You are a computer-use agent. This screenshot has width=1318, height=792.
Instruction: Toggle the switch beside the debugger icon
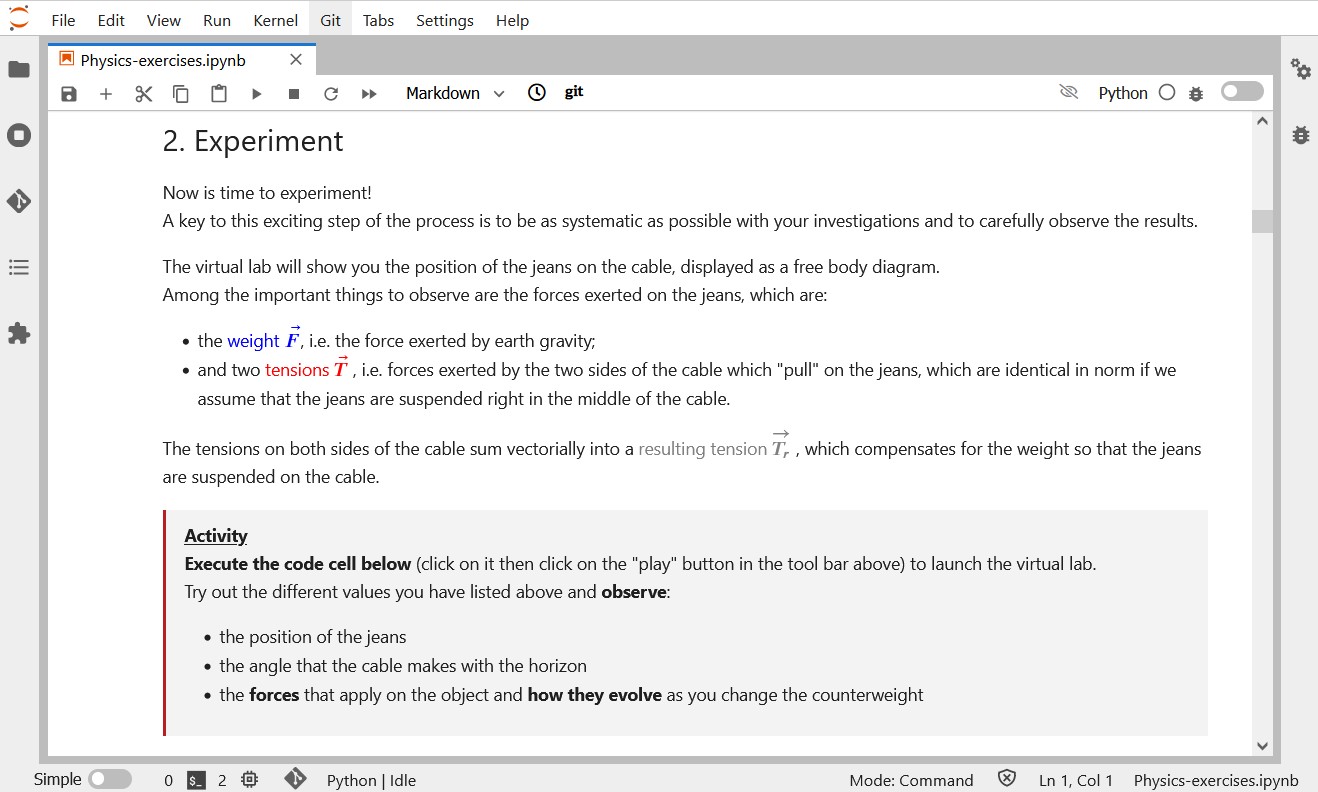[x=1241, y=91]
